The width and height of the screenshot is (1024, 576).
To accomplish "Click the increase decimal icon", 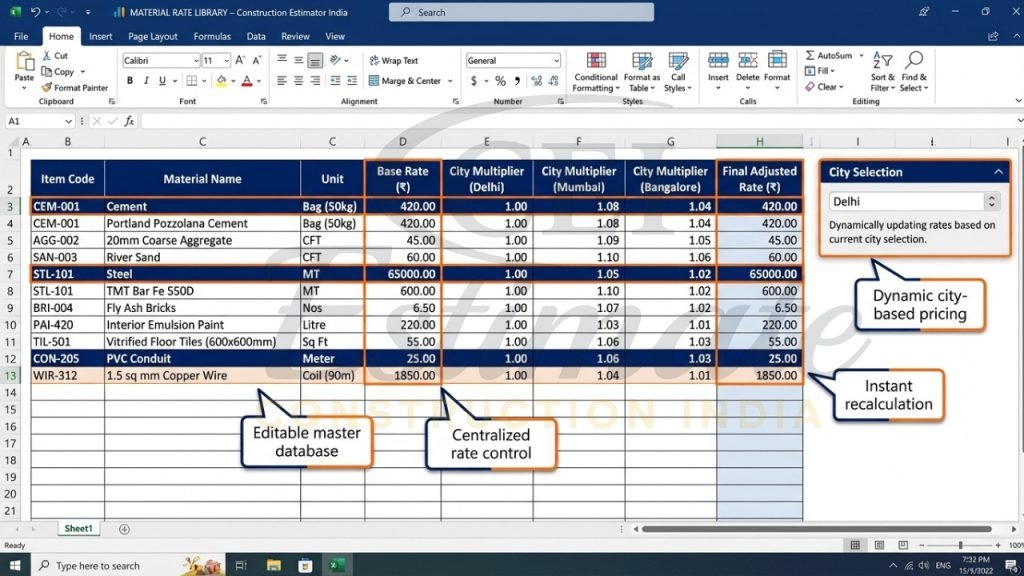I will coord(536,80).
